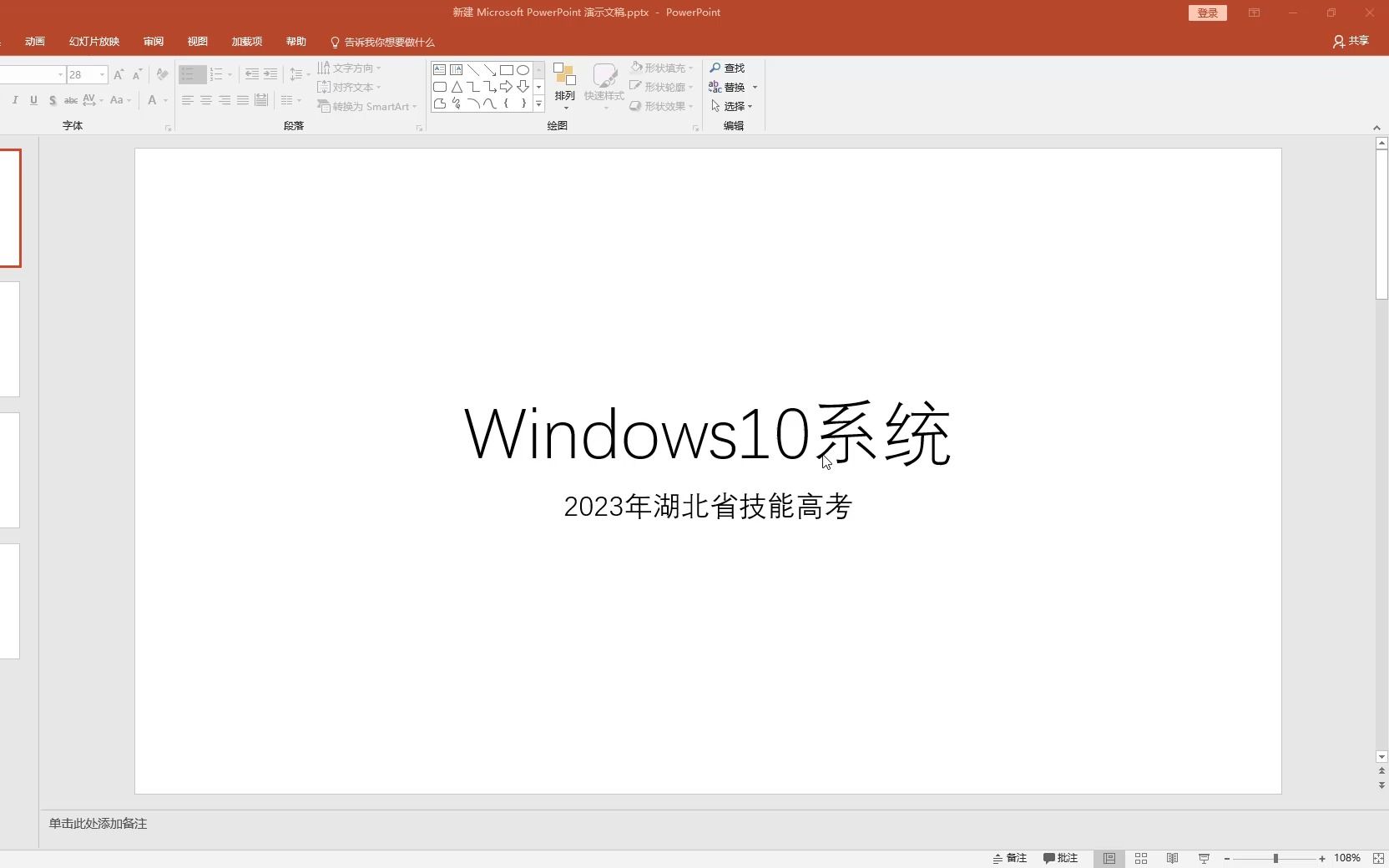Select the italic formatting icon
Screen dimensions: 1389x868
15,101
